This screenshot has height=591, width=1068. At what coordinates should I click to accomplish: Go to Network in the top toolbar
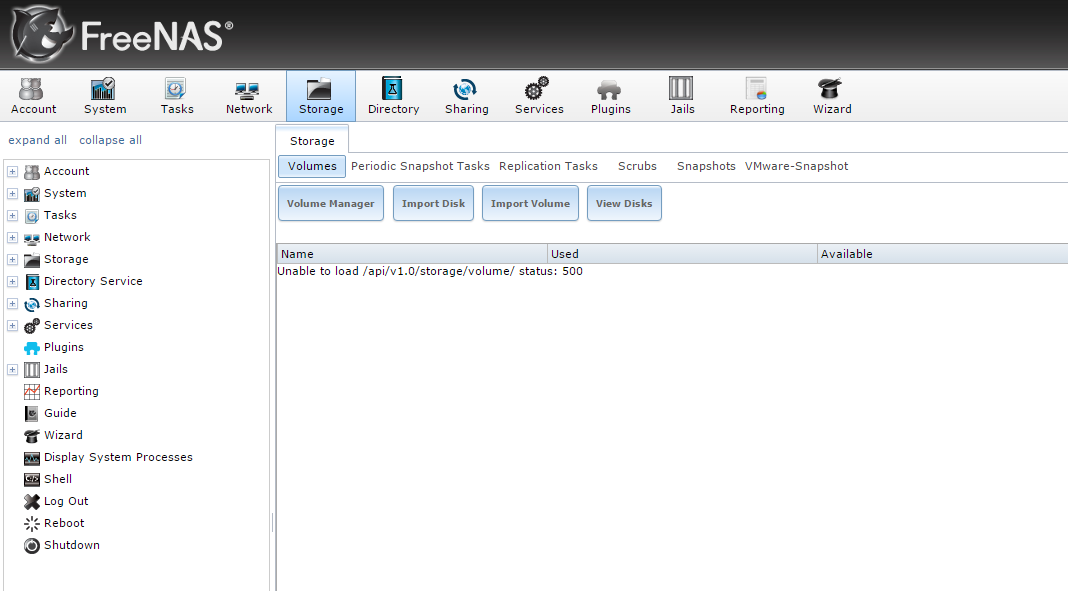click(249, 96)
